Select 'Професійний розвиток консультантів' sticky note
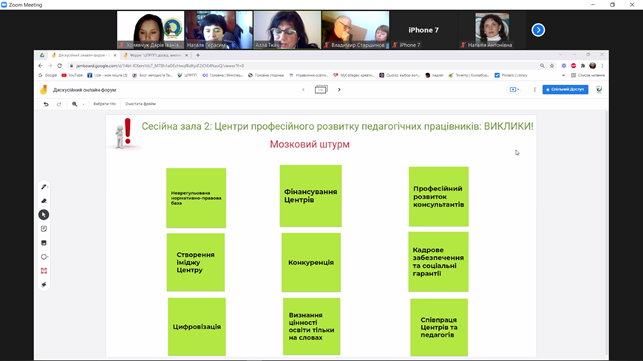The image size is (643, 361). (438, 196)
